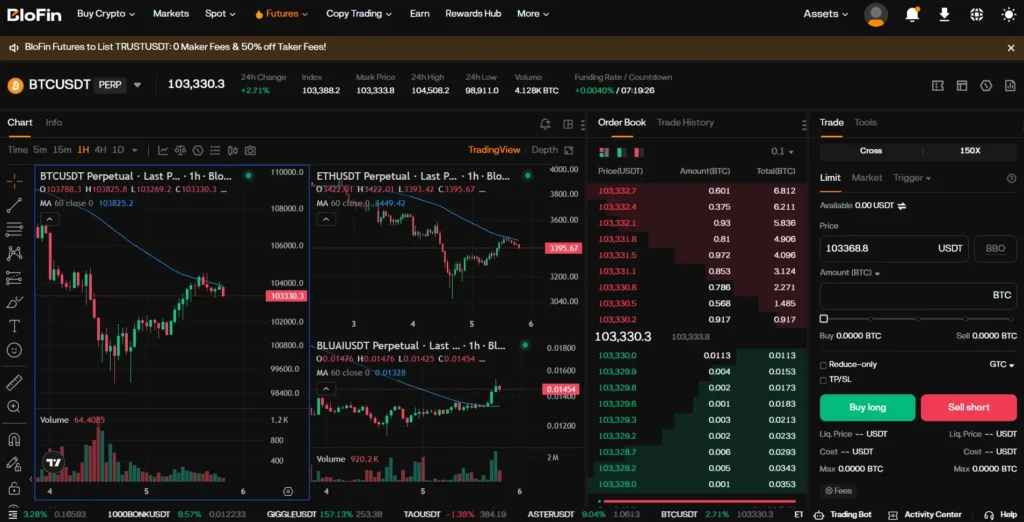Select the Market order tab
The width and height of the screenshot is (1024, 522).
pyautogui.click(x=867, y=178)
